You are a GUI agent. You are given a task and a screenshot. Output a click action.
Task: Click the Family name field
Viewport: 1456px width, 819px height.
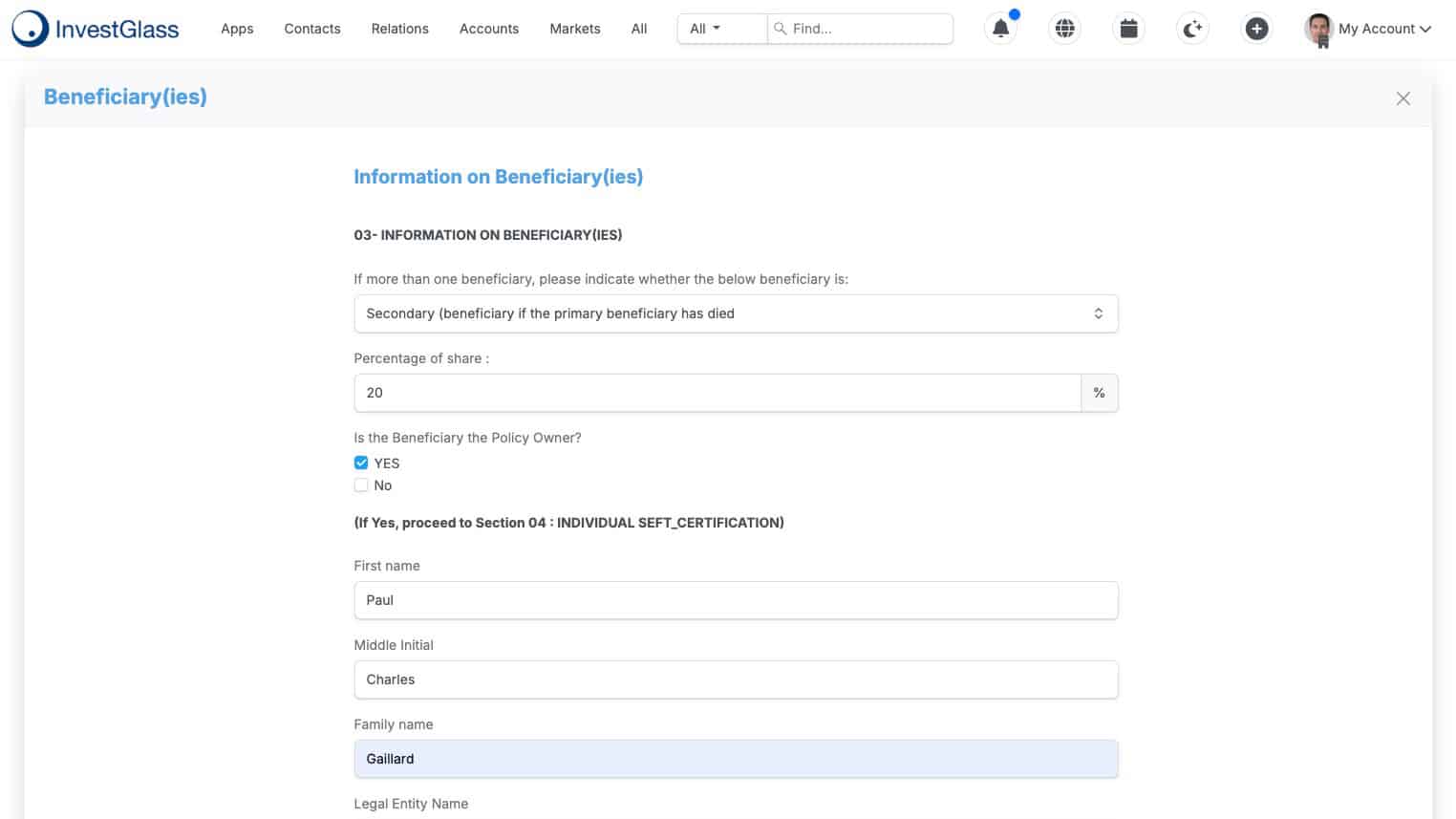(x=736, y=759)
